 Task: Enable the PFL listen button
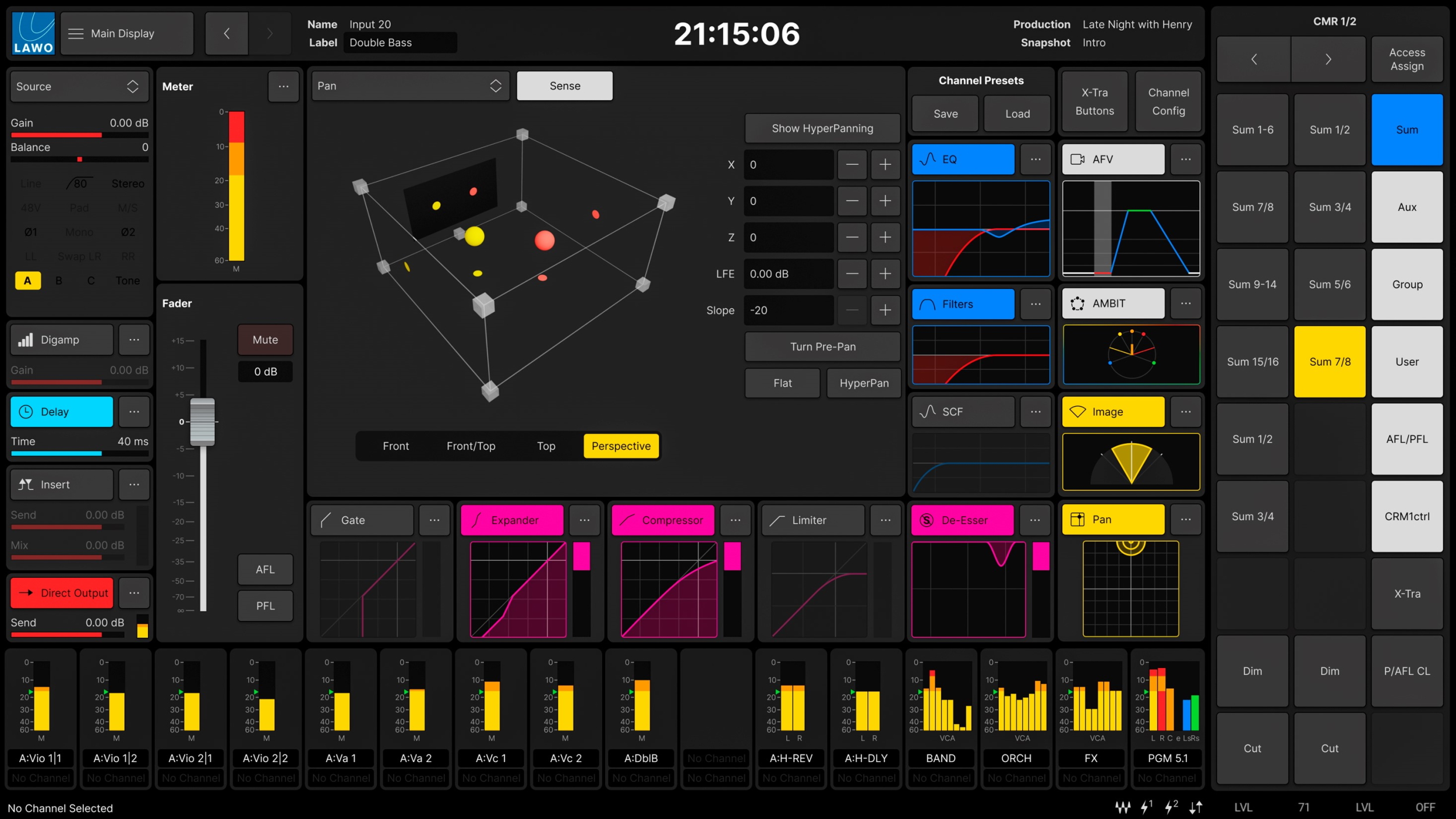pos(265,606)
